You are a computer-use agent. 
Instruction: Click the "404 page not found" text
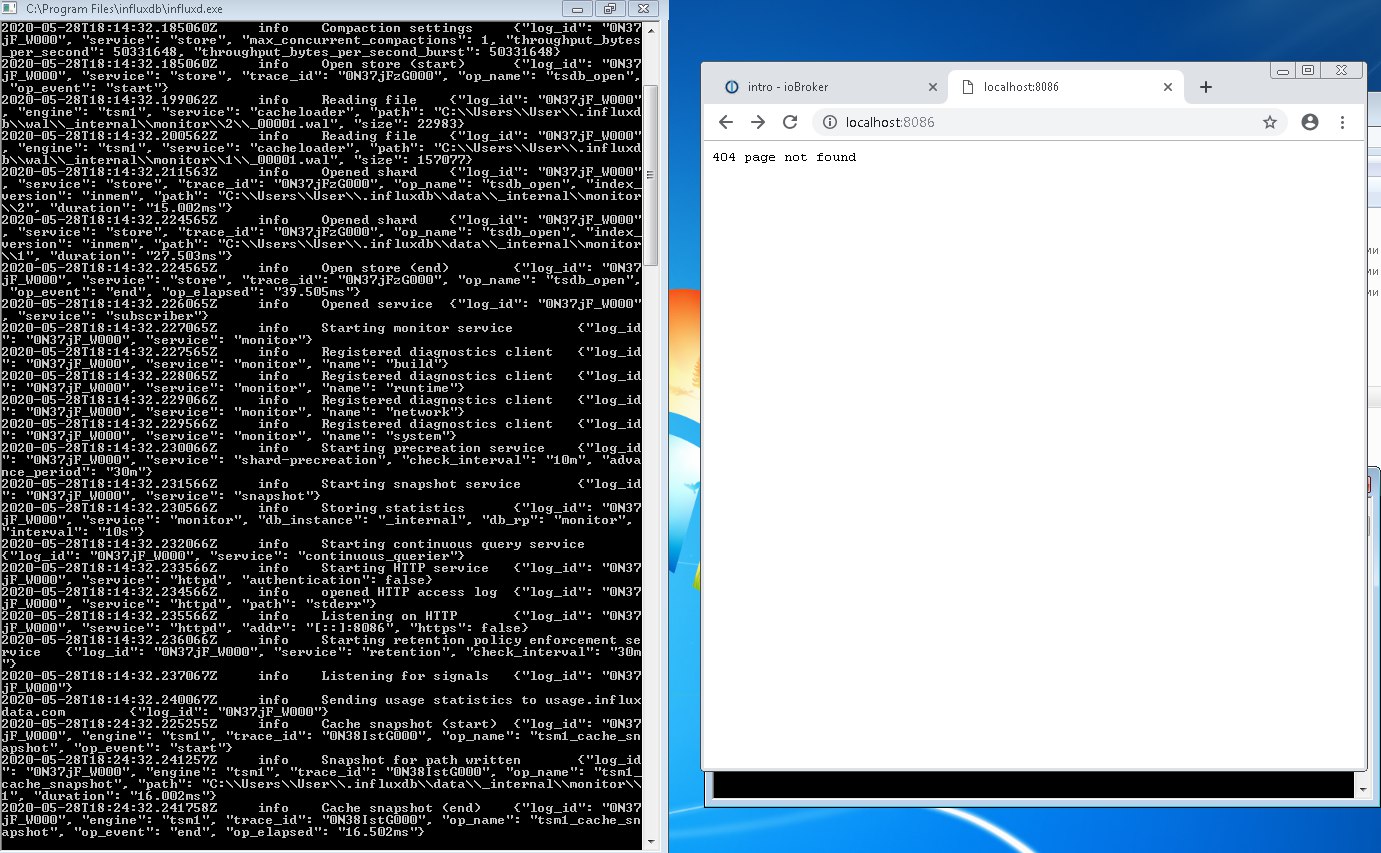(784, 157)
